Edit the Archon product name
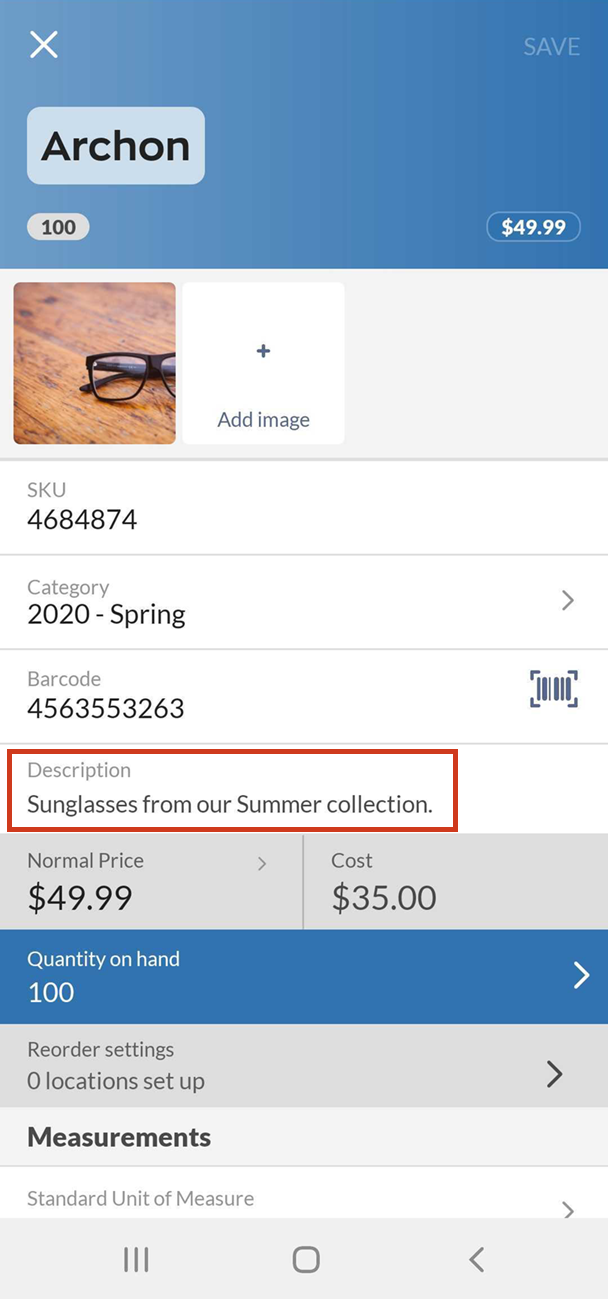The height and width of the screenshot is (1299, 608). tap(116, 146)
